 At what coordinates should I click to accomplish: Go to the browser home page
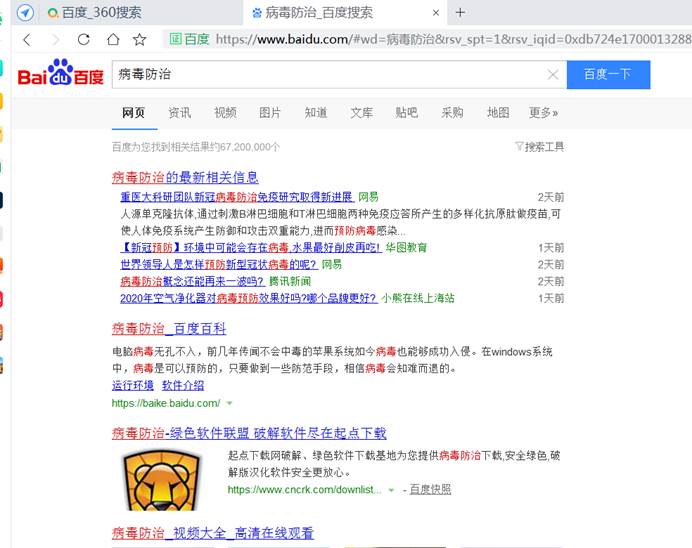tap(112, 39)
